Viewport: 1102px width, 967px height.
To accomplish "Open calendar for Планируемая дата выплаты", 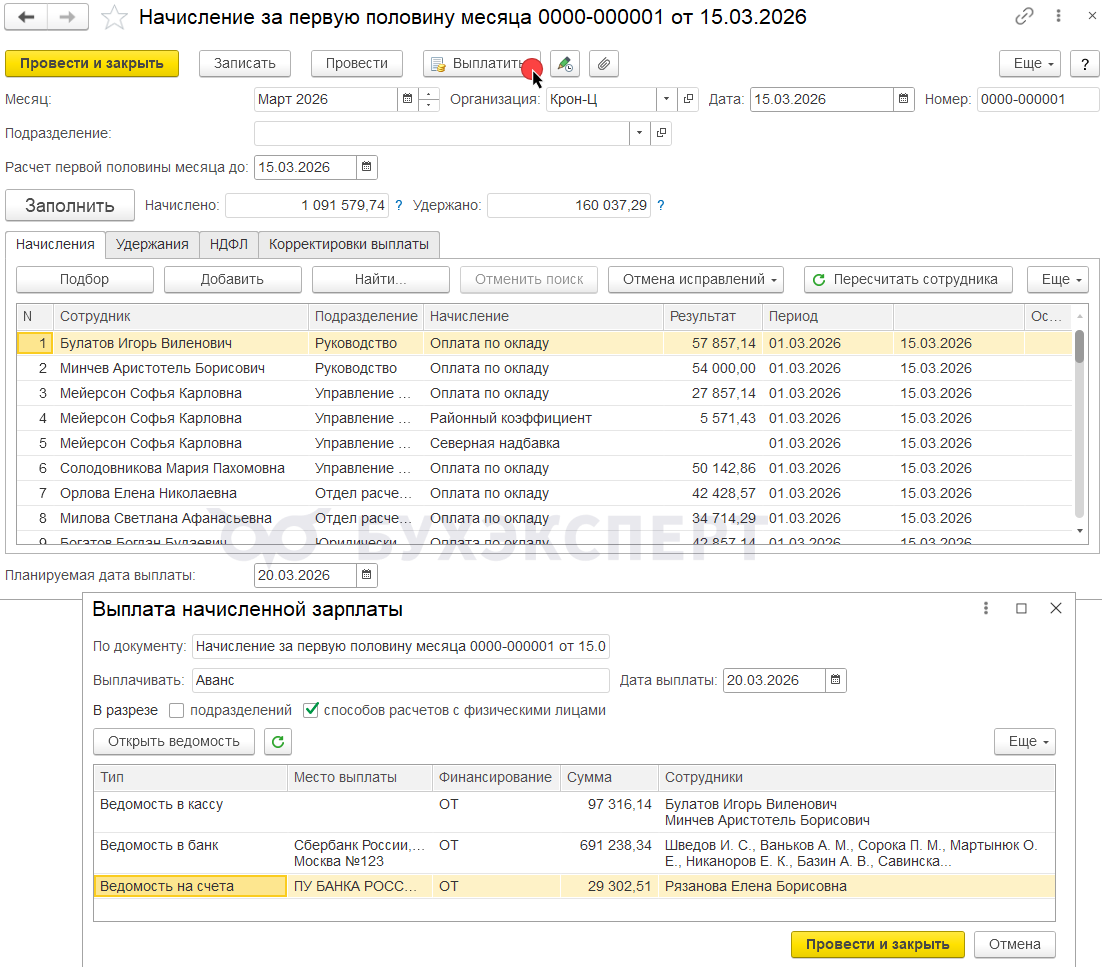I will click(x=367, y=575).
